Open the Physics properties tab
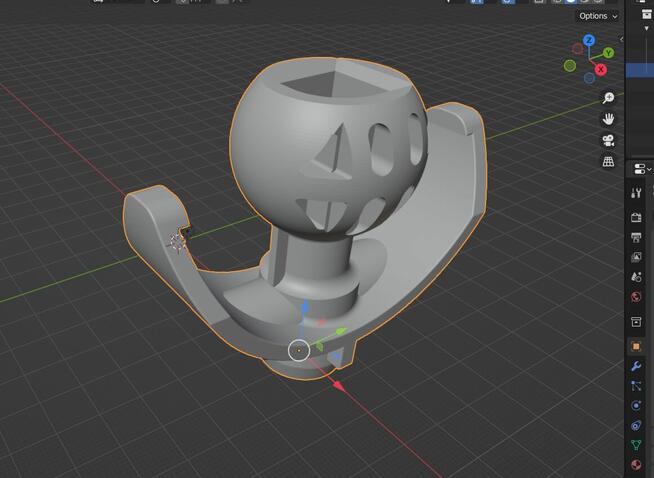Viewport: 654px width, 478px height. (636, 406)
